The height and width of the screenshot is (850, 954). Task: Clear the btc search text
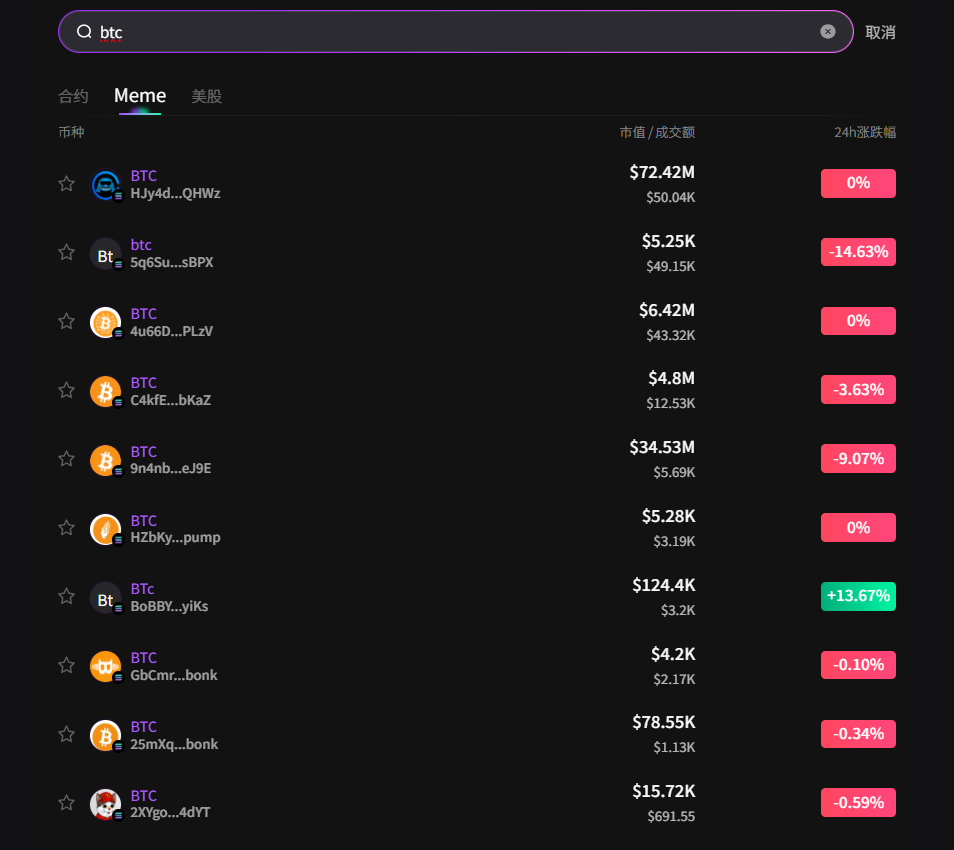tap(827, 32)
